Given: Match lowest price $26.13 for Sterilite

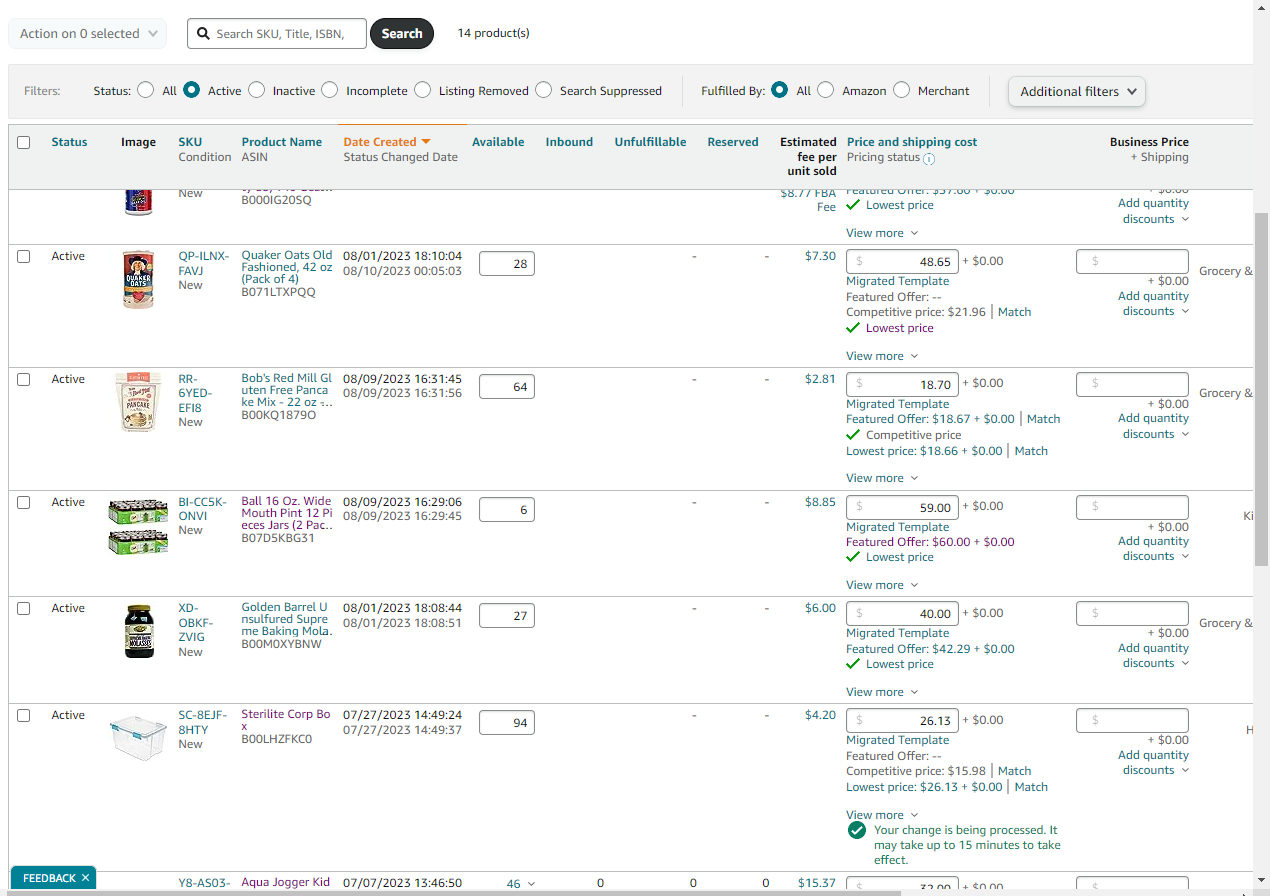Looking at the screenshot, I should [1031, 787].
